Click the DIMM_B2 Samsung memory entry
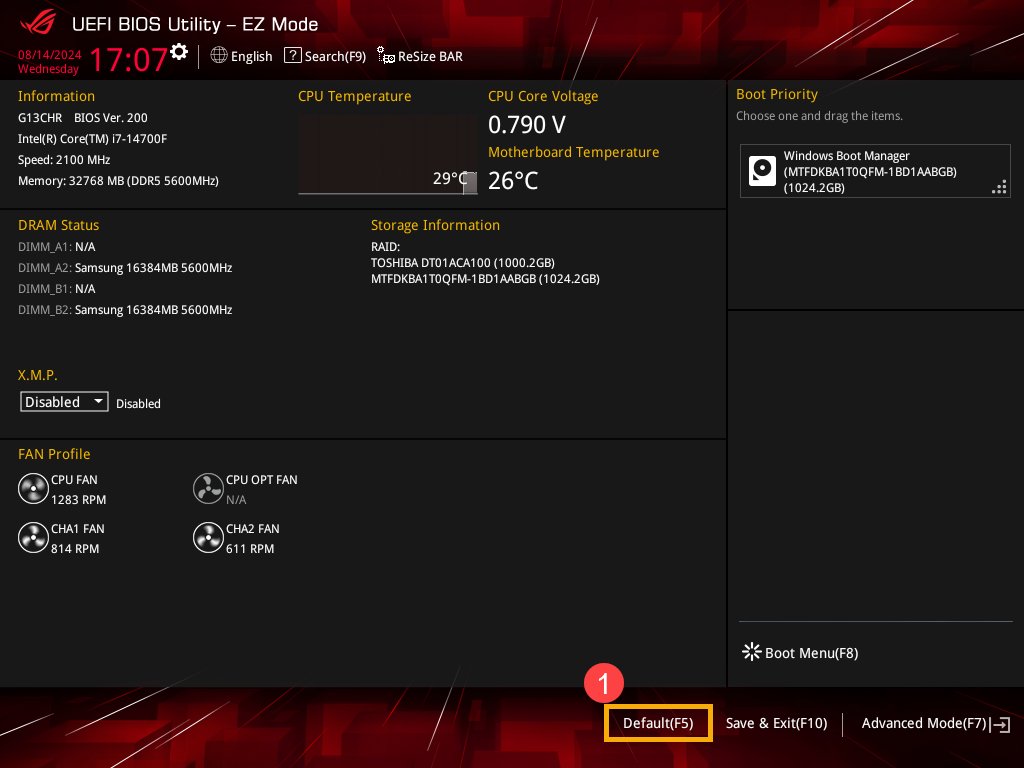Viewport: 1024px width, 768px height. pyautogui.click(x=125, y=310)
